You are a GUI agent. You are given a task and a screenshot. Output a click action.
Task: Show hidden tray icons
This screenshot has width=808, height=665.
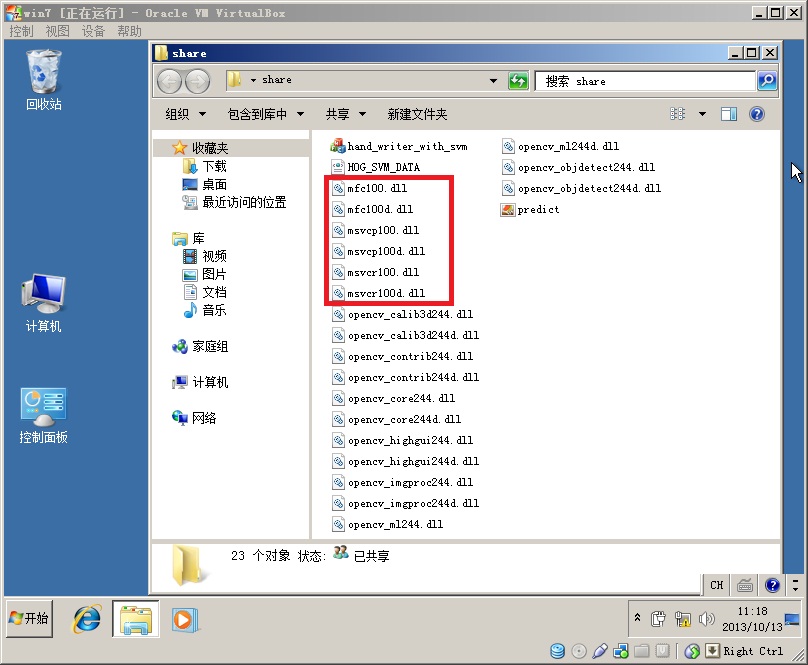tap(637, 618)
